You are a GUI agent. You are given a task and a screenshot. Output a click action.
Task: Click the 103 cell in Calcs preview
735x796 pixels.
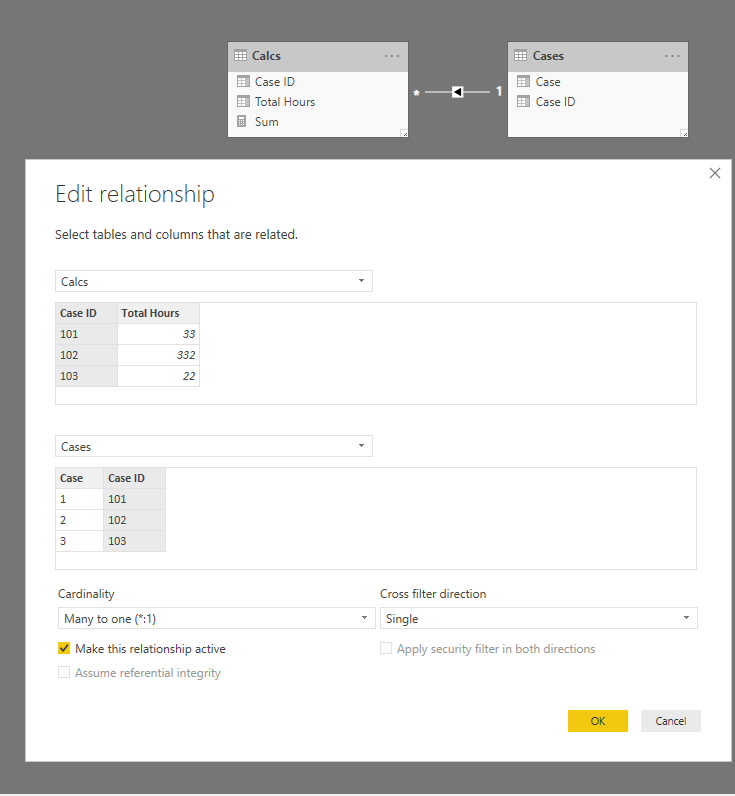point(86,376)
